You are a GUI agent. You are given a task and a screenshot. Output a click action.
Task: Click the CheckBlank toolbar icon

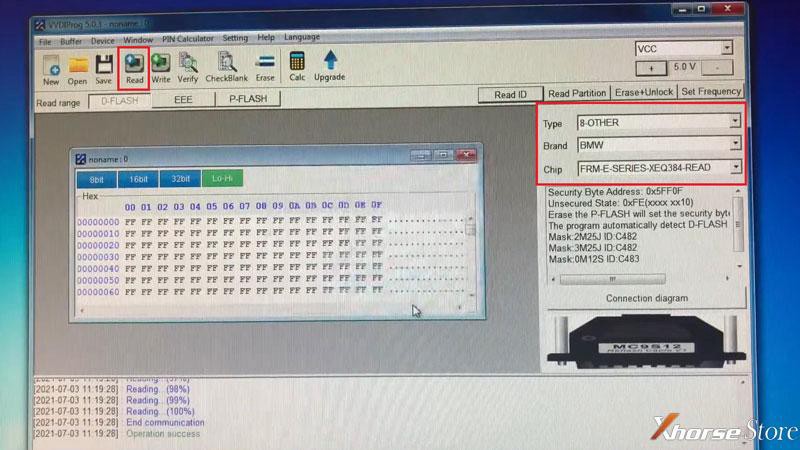[227, 67]
